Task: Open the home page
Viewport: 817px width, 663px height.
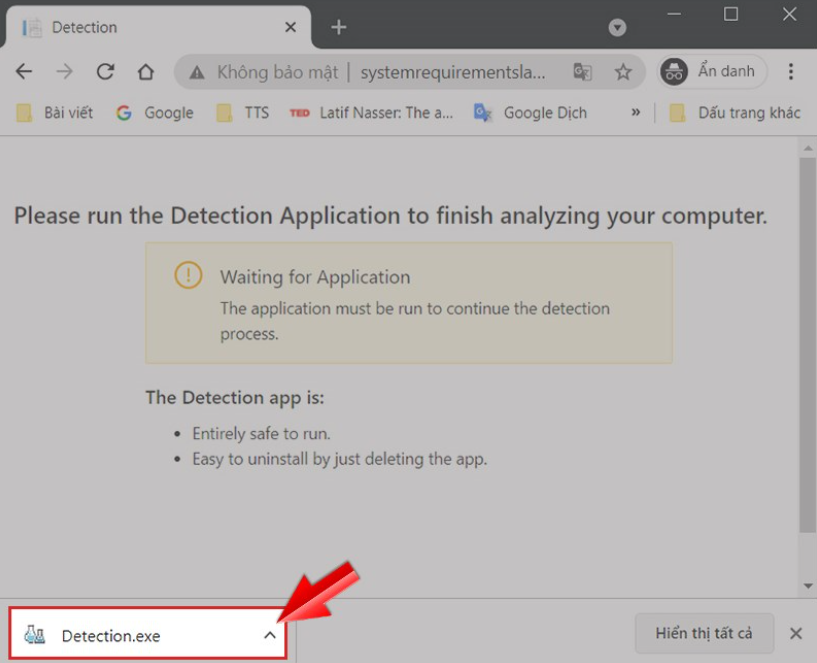Action: click(146, 71)
